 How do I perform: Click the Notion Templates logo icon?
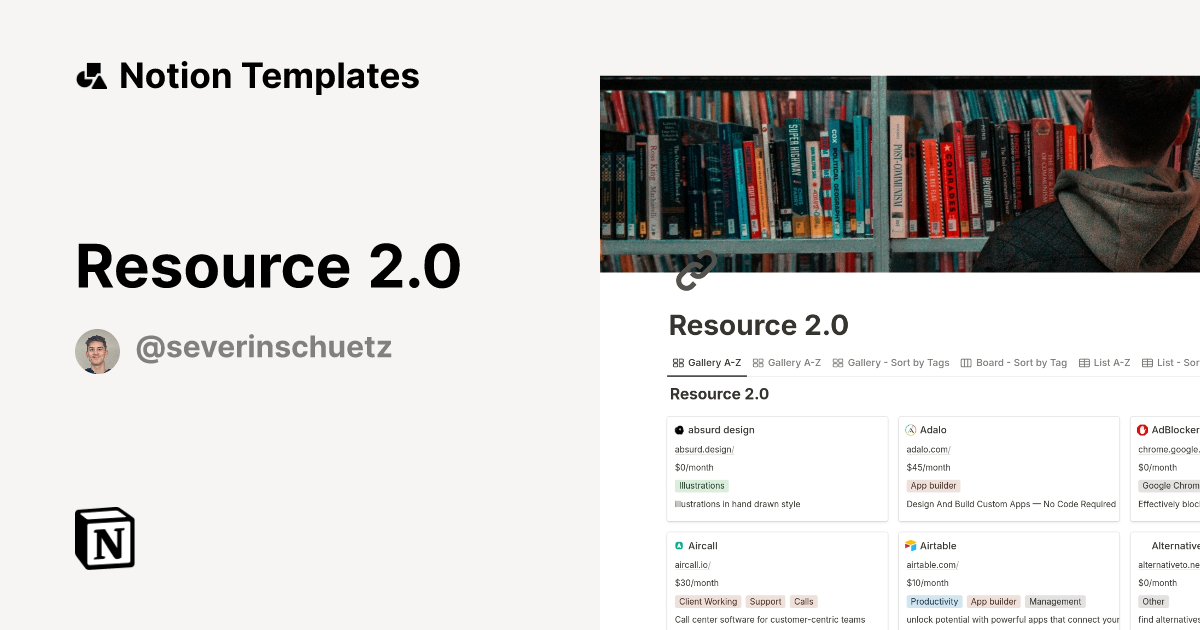click(x=91, y=75)
